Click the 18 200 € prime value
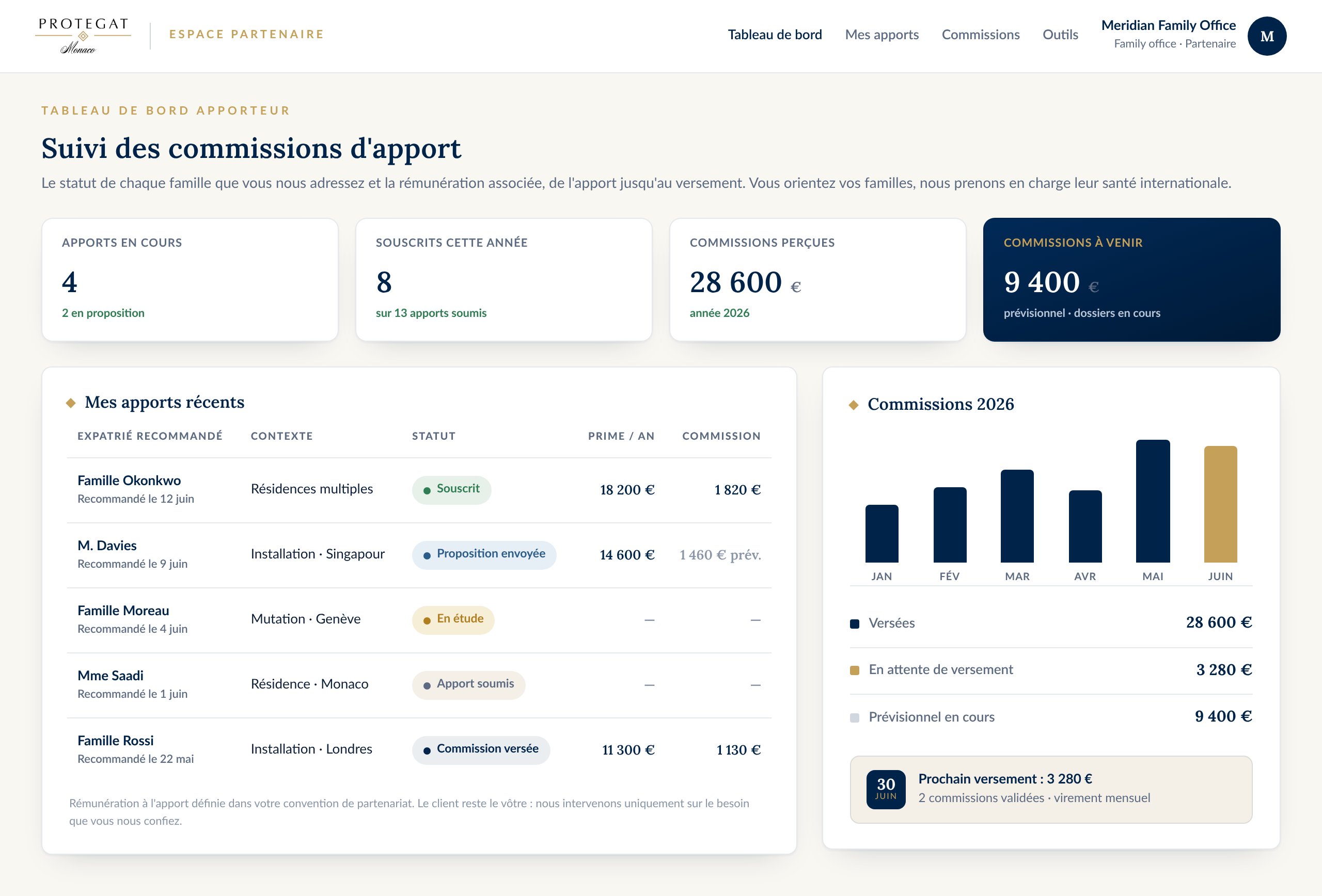This screenshot has width=1322, height=896. point(627,490)
